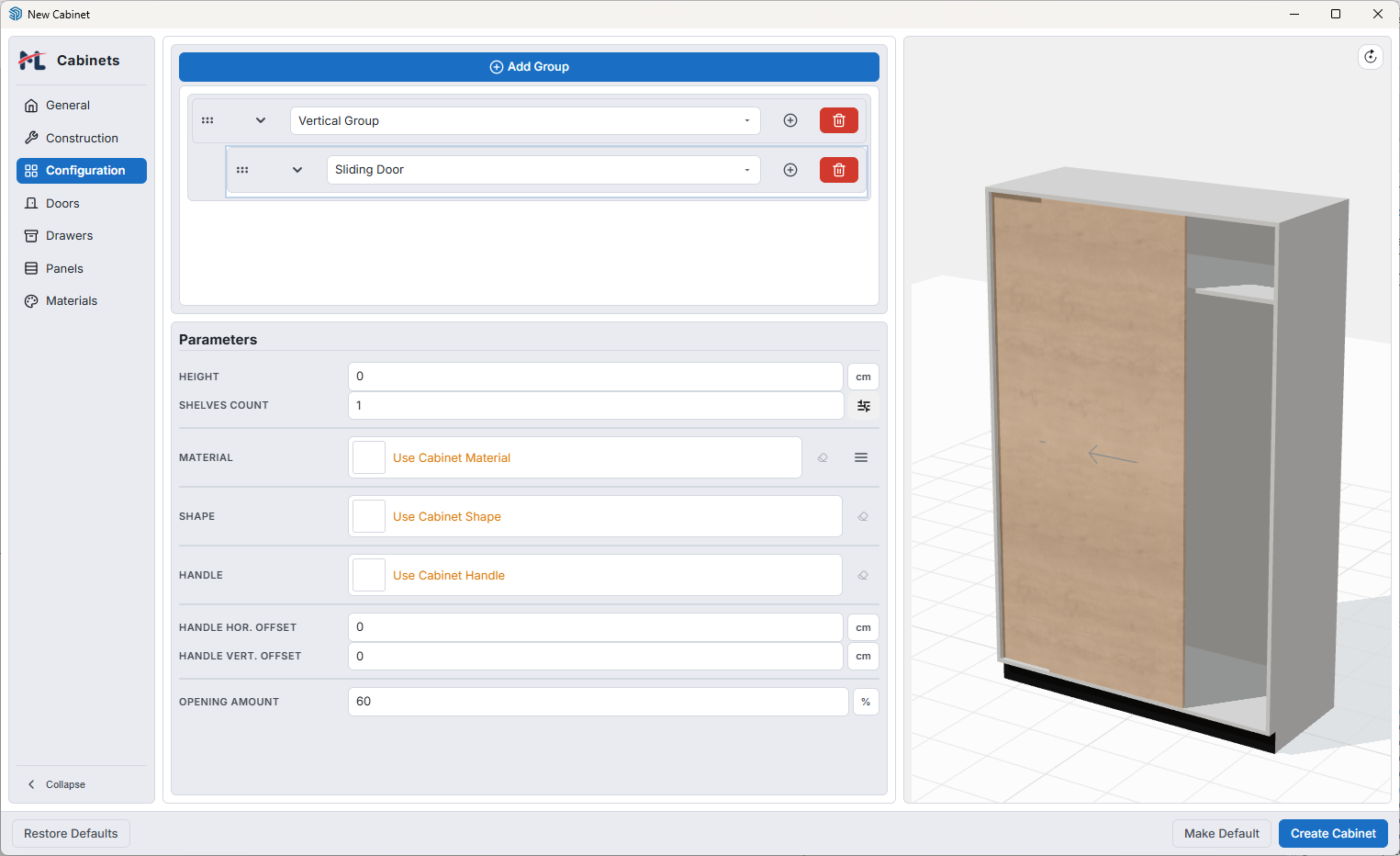Screen dimensions: 1400x856
Task: Reset the 3D preview view
Action: (1371, 57)
